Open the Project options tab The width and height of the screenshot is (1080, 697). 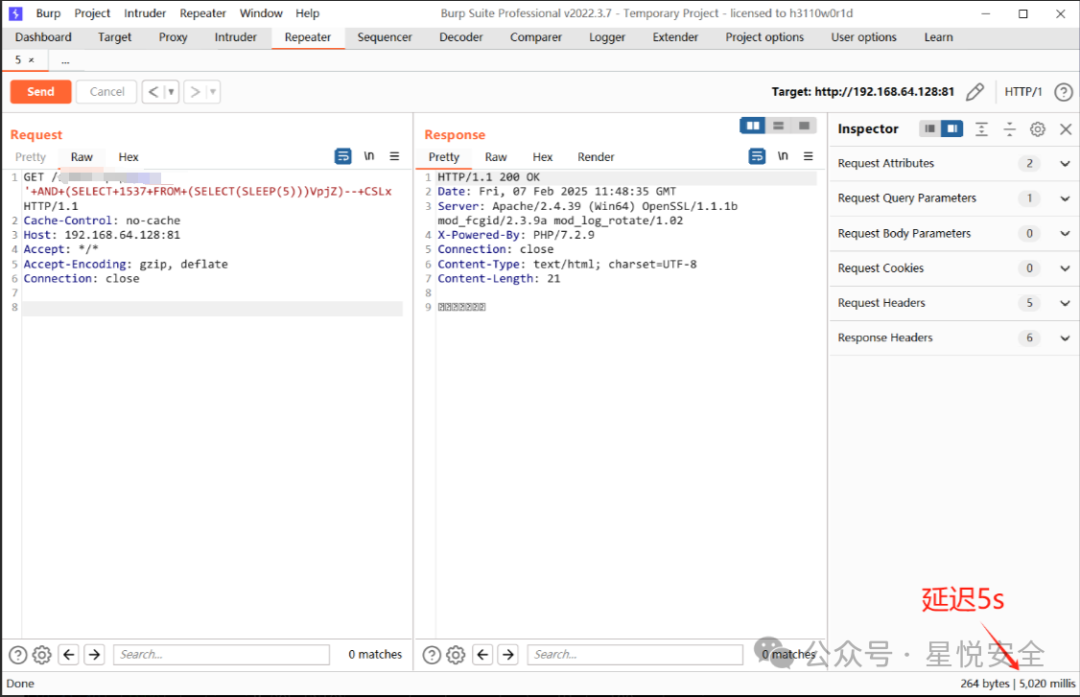pyautogui.click(x=765, y=37)
